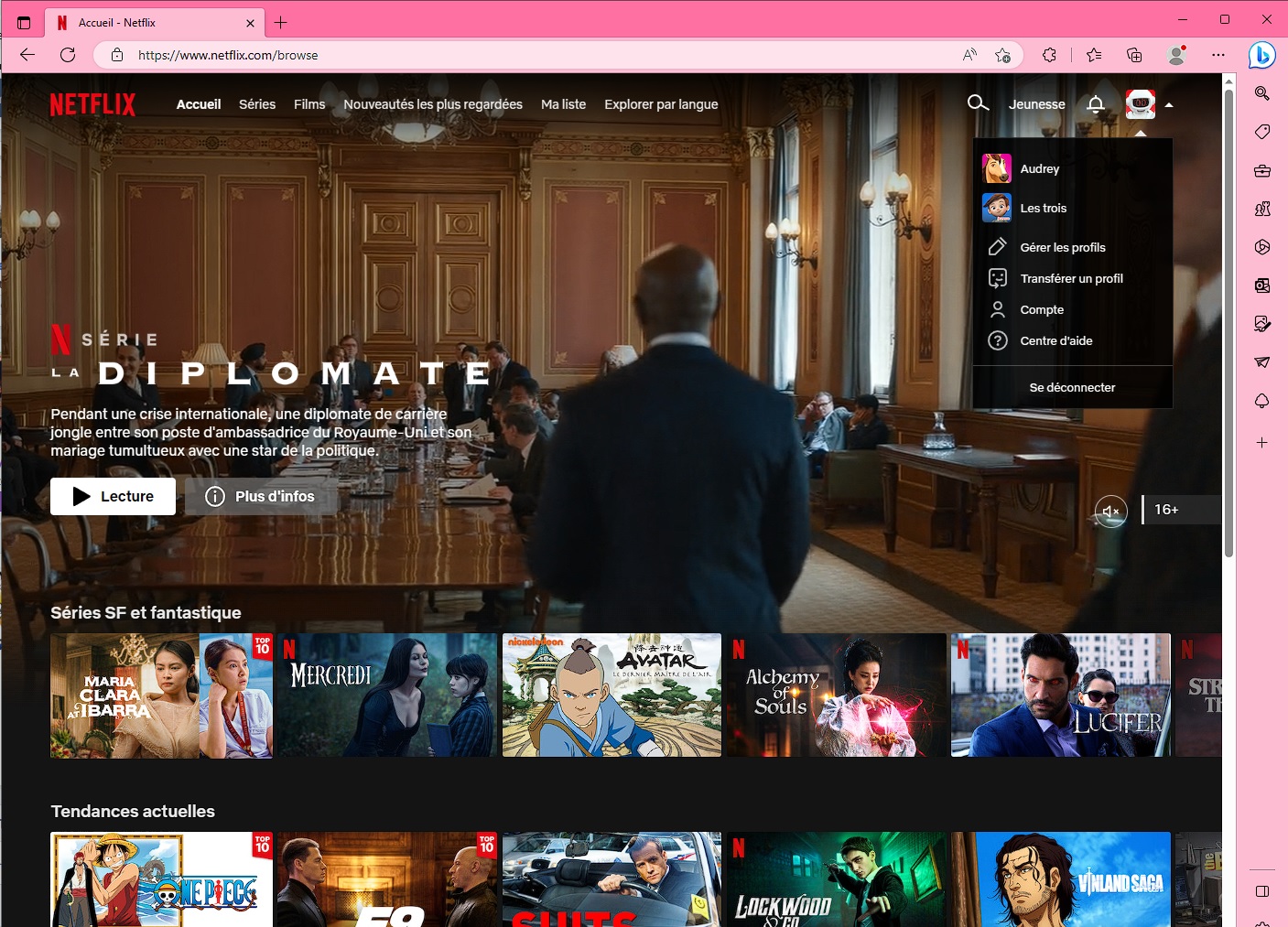Open the Lucifer thumbnail

[1061, 695]
